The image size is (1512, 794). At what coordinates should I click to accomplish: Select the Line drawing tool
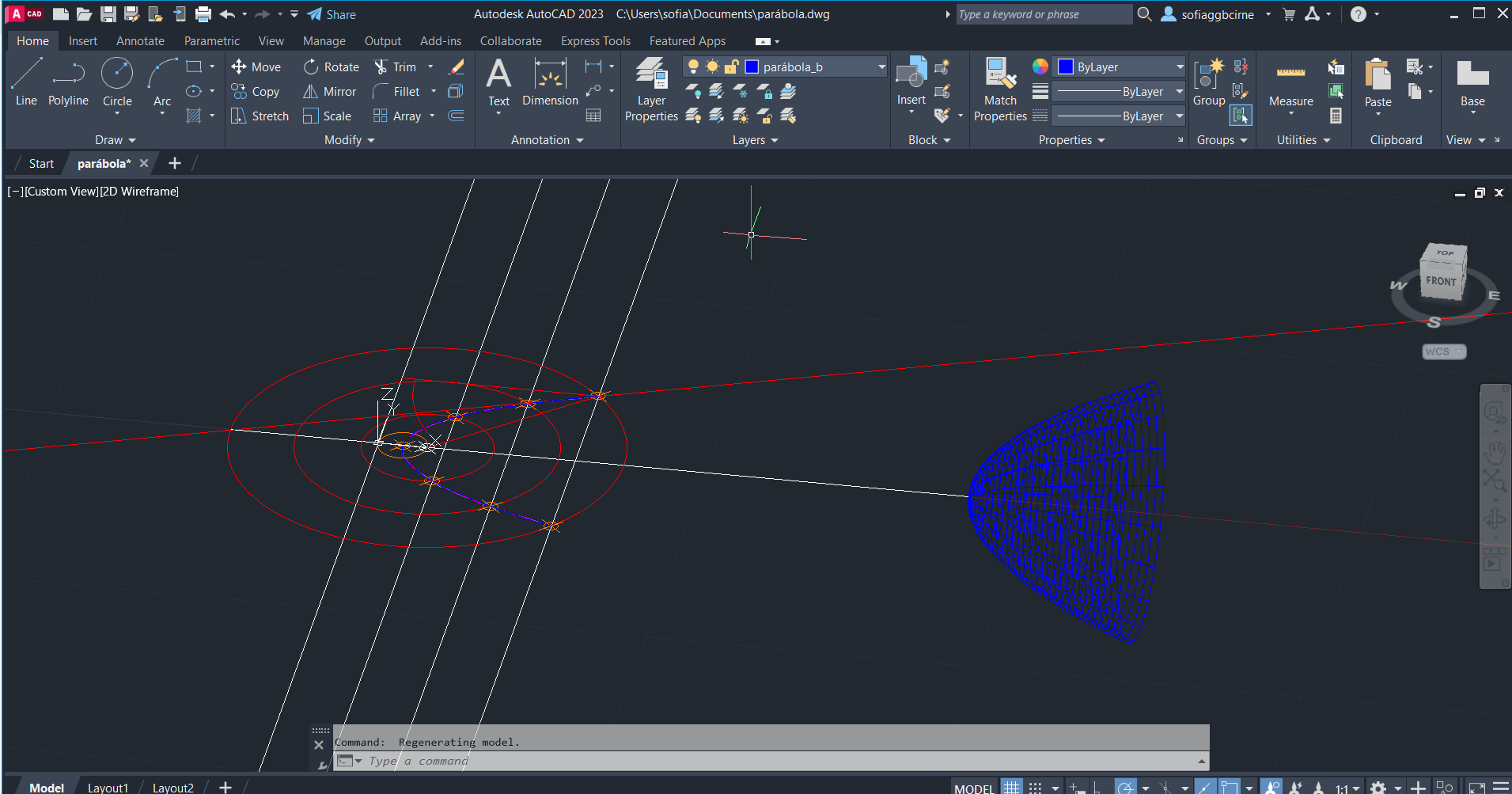[26, 82]
